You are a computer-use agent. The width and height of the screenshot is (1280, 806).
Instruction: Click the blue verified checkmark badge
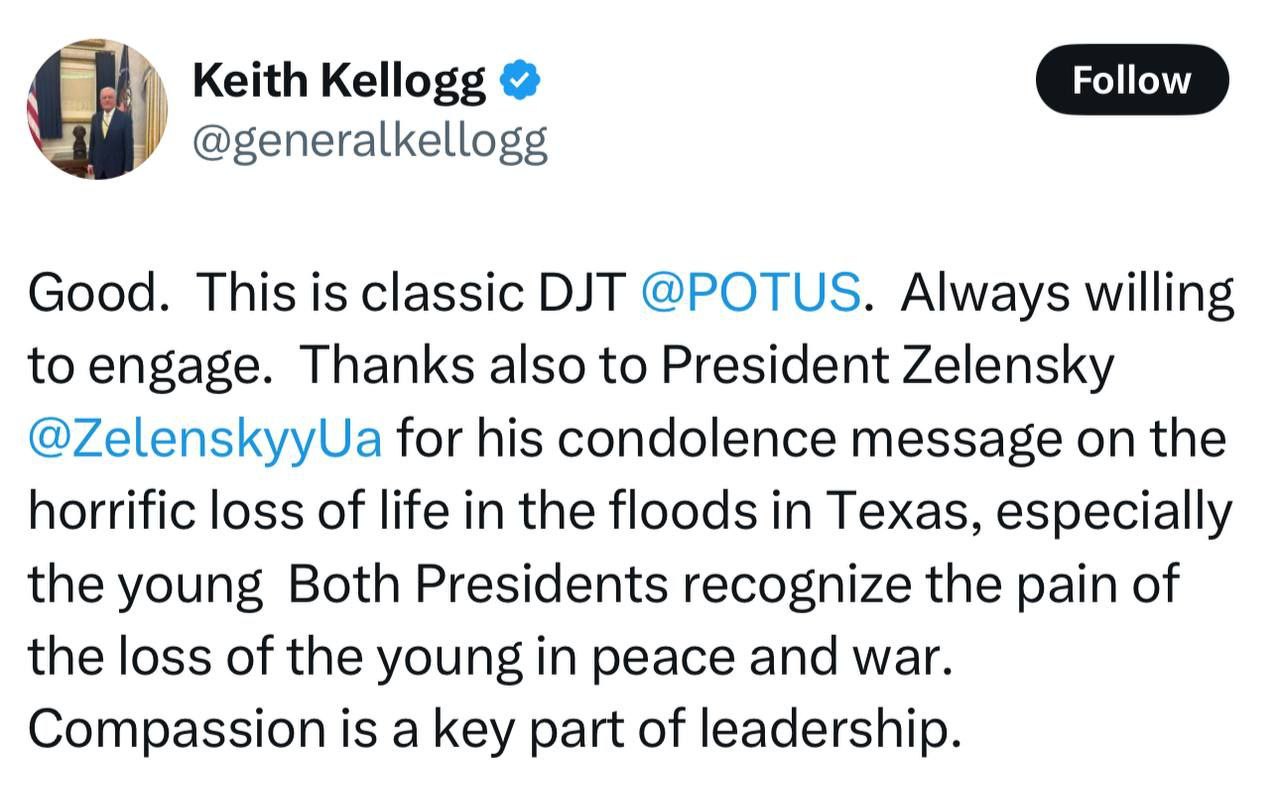pos(520,81)
